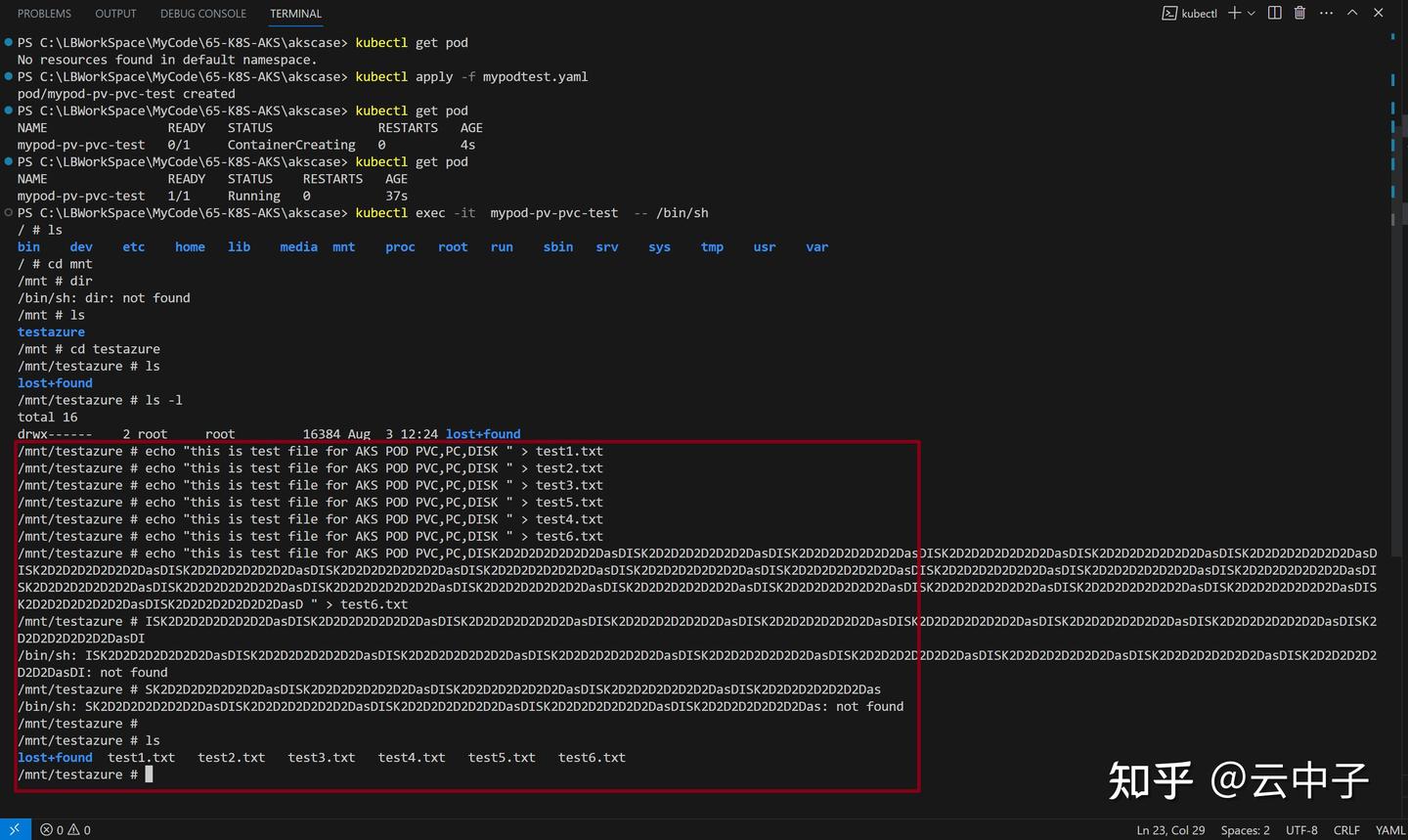1408x840 pixels.
Task: Change language mode via YAML selector
Action: pyautogui.click(x=1390, y=829)
